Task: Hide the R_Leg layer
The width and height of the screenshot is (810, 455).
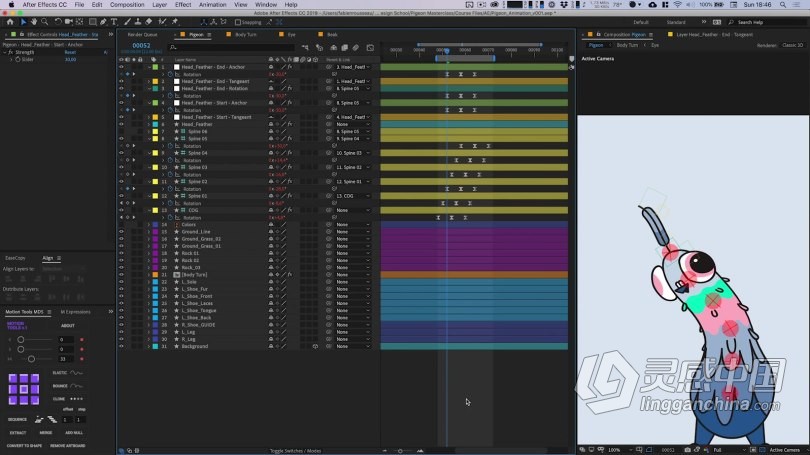Action: [x=121, y=339]
